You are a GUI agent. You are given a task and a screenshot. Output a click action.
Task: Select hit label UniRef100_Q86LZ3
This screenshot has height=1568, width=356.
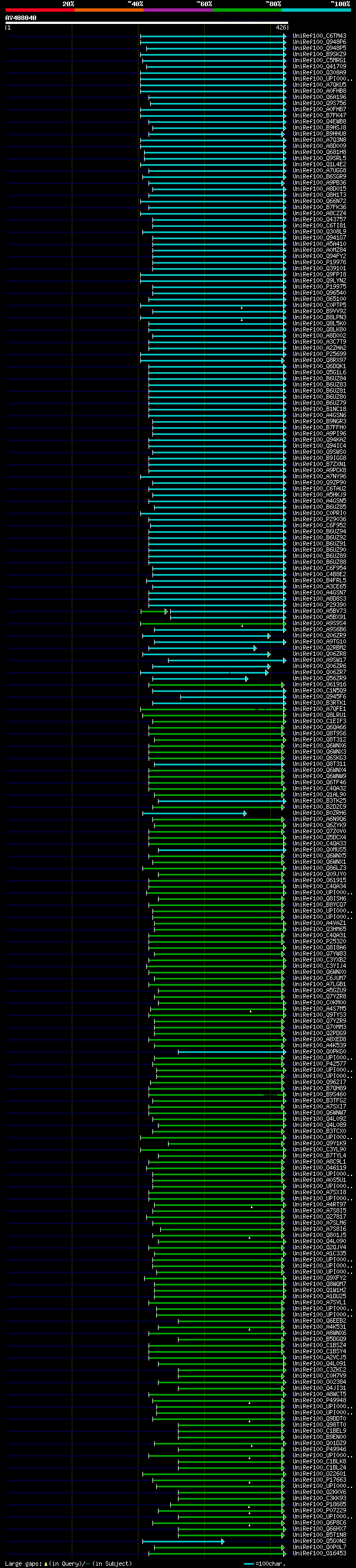pos(319,868)
